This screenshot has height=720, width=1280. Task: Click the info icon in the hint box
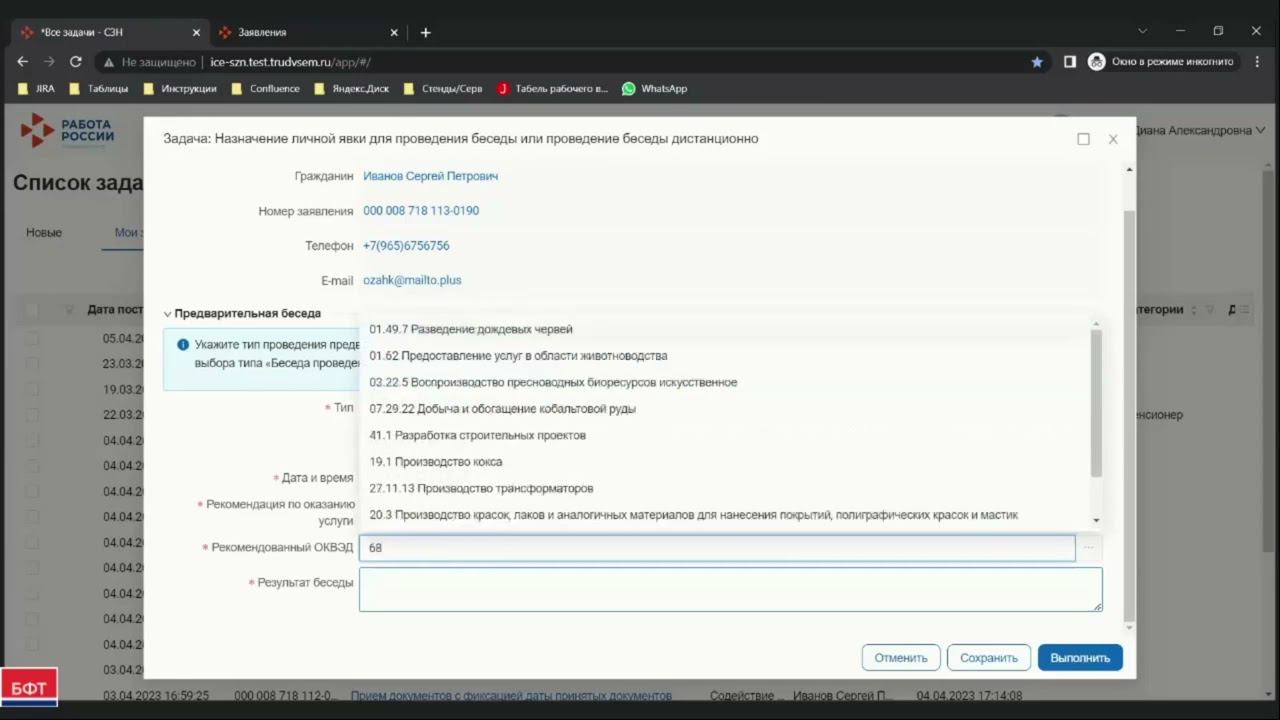click(x=183, y=344)
